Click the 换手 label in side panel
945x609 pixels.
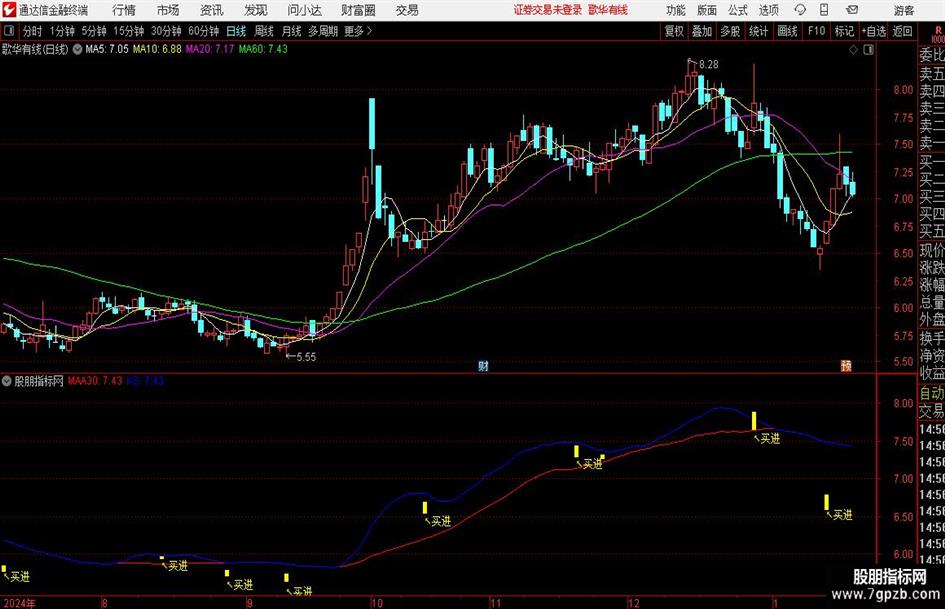(932, 338)
